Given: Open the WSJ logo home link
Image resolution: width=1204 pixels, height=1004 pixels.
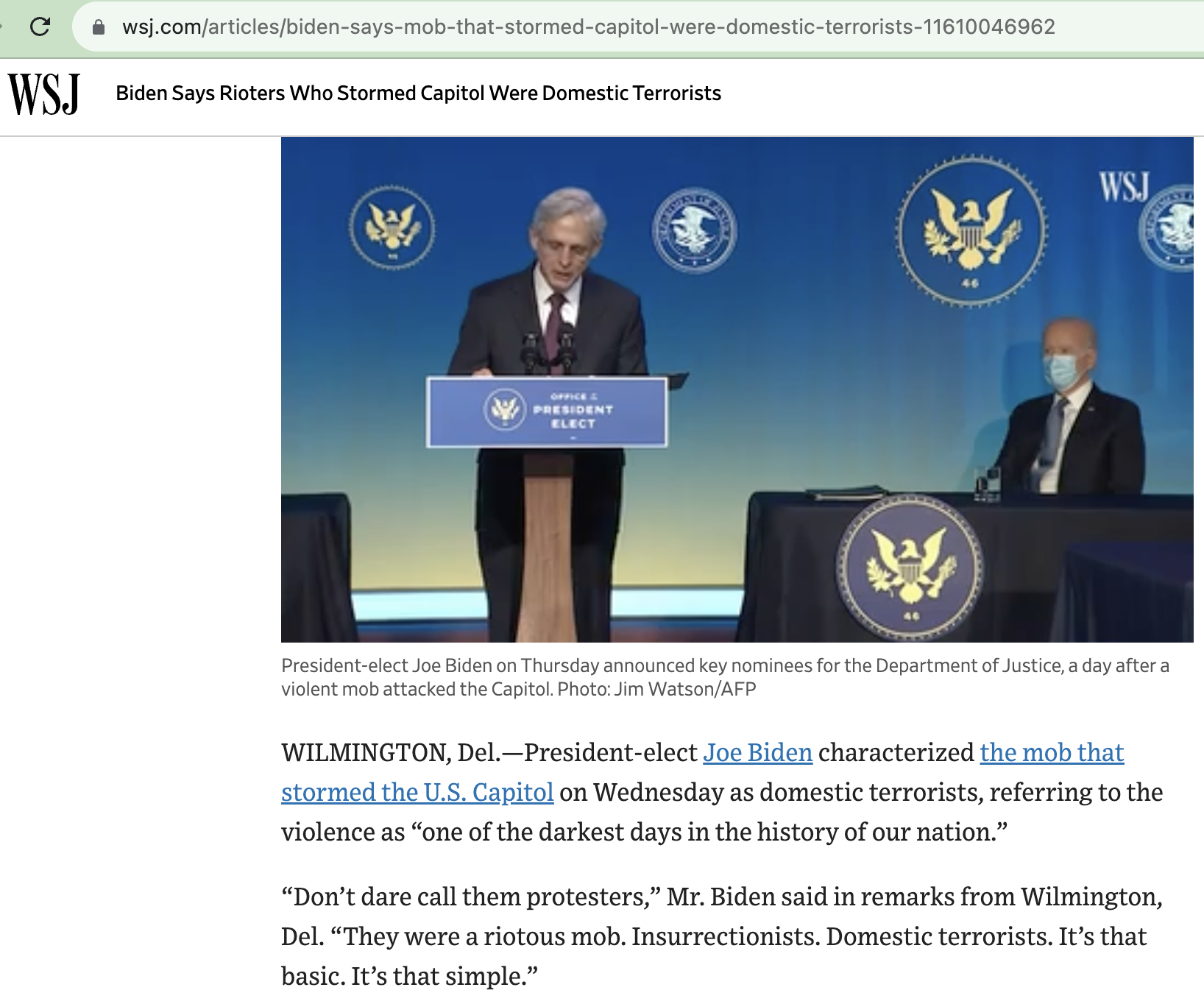Looking at the screenshot, I should (x=44, y=94).
